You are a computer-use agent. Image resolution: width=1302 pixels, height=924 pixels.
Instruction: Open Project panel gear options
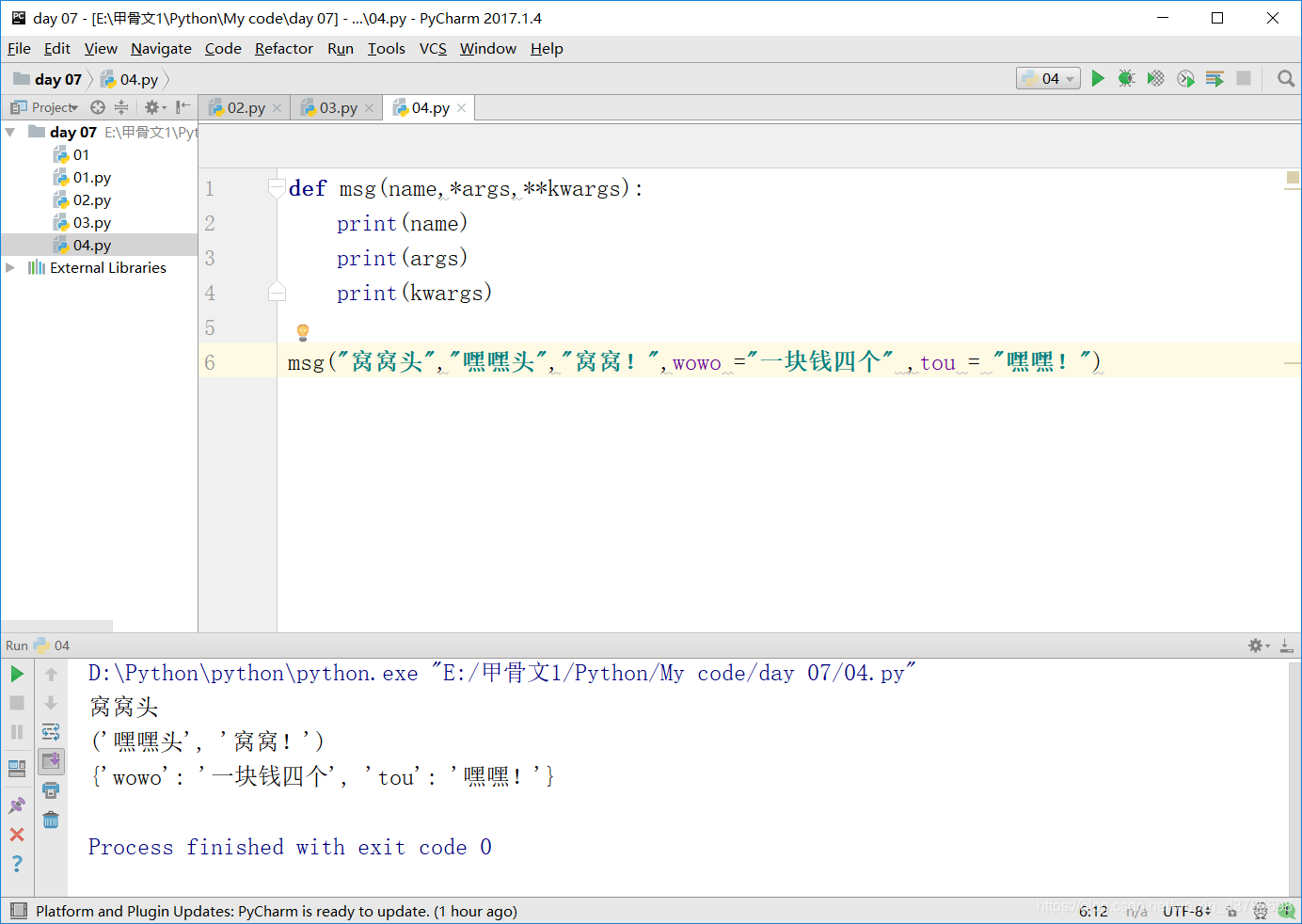pos(155,107)
